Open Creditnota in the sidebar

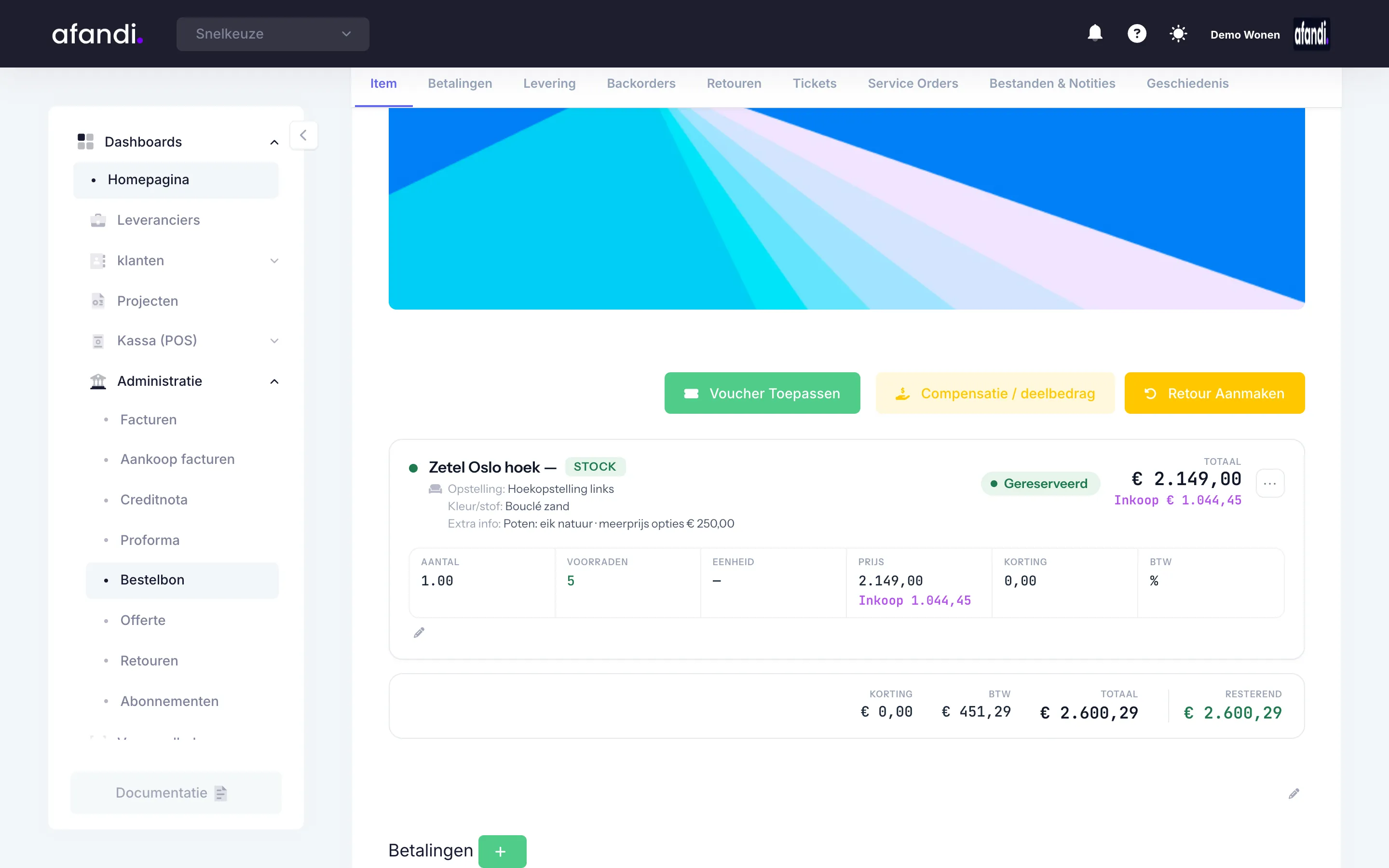154,500
